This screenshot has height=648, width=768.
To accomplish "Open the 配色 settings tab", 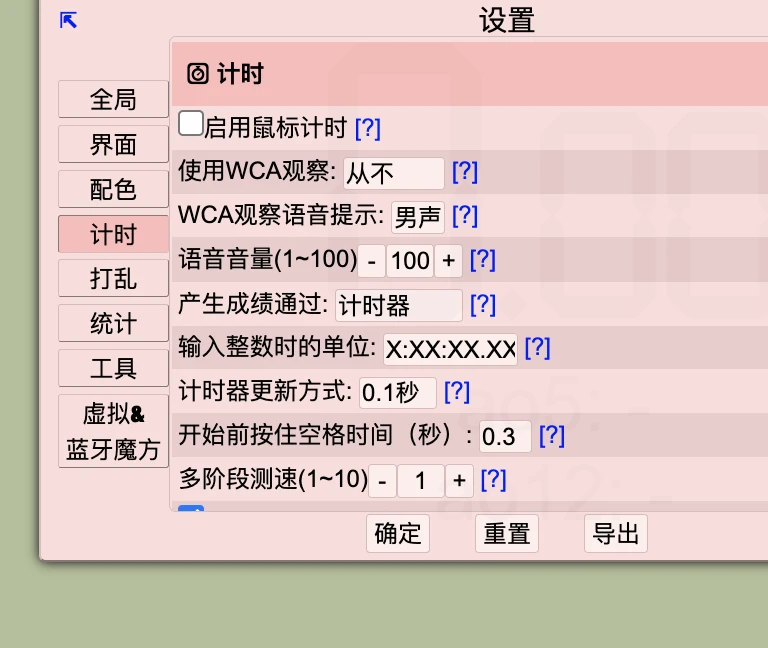I will click(x=113, y=190).
